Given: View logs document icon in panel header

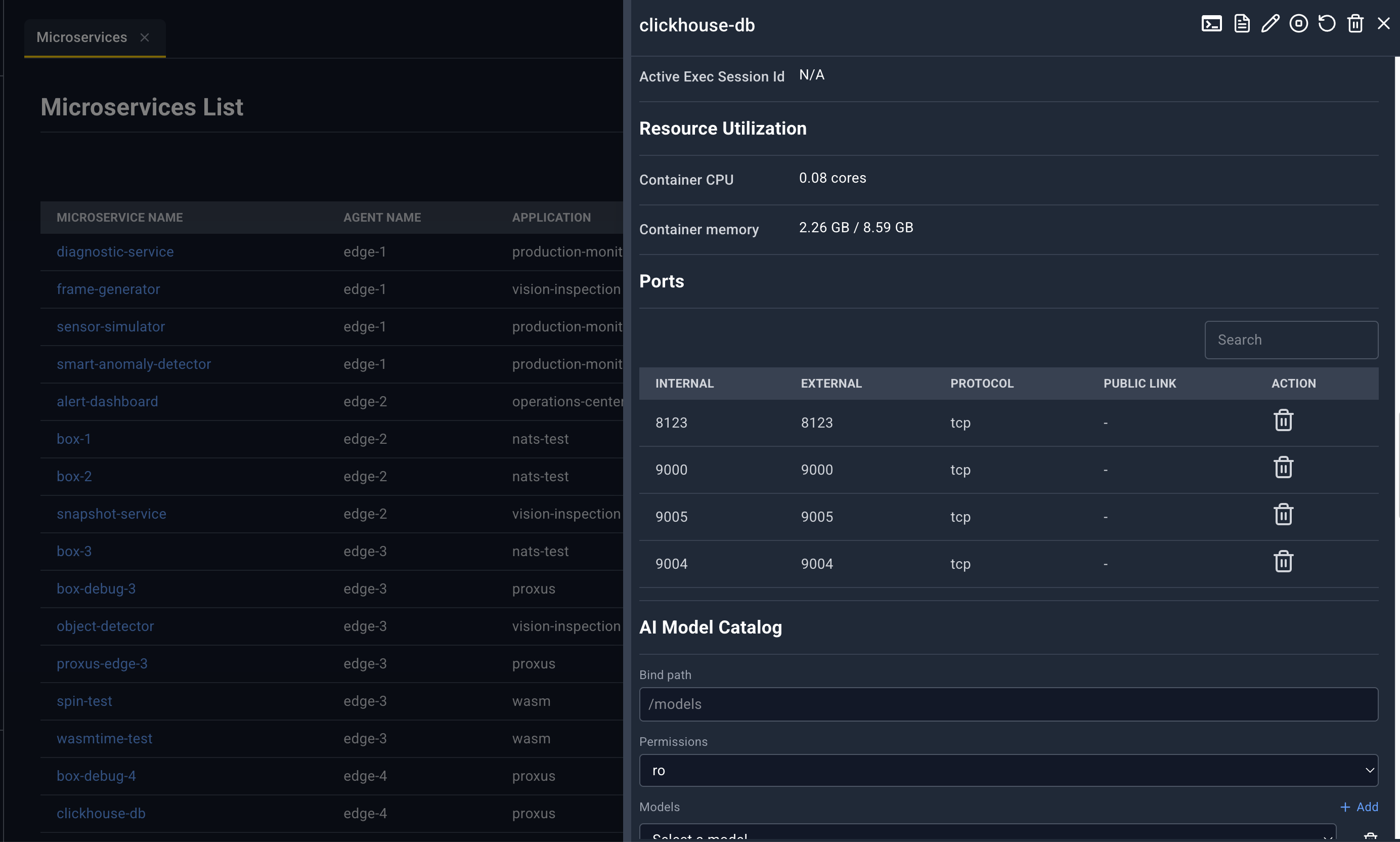Looking at the screenshot, I should pyautogui.click(x=1242, y=24).
